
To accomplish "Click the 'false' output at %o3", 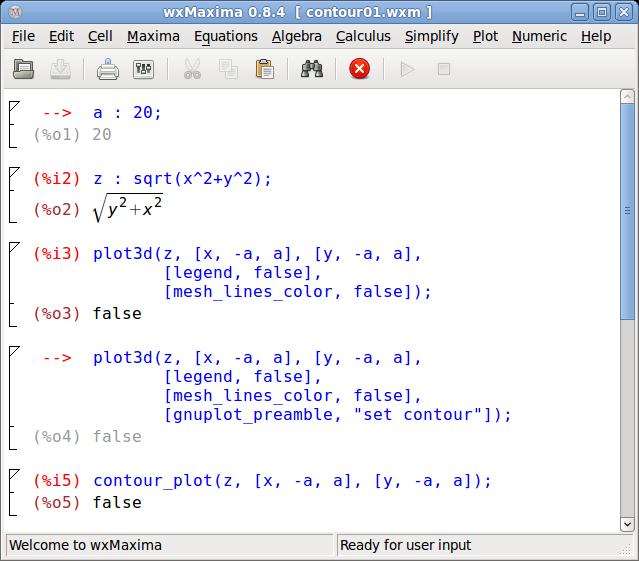I will [x=117, y=314].
